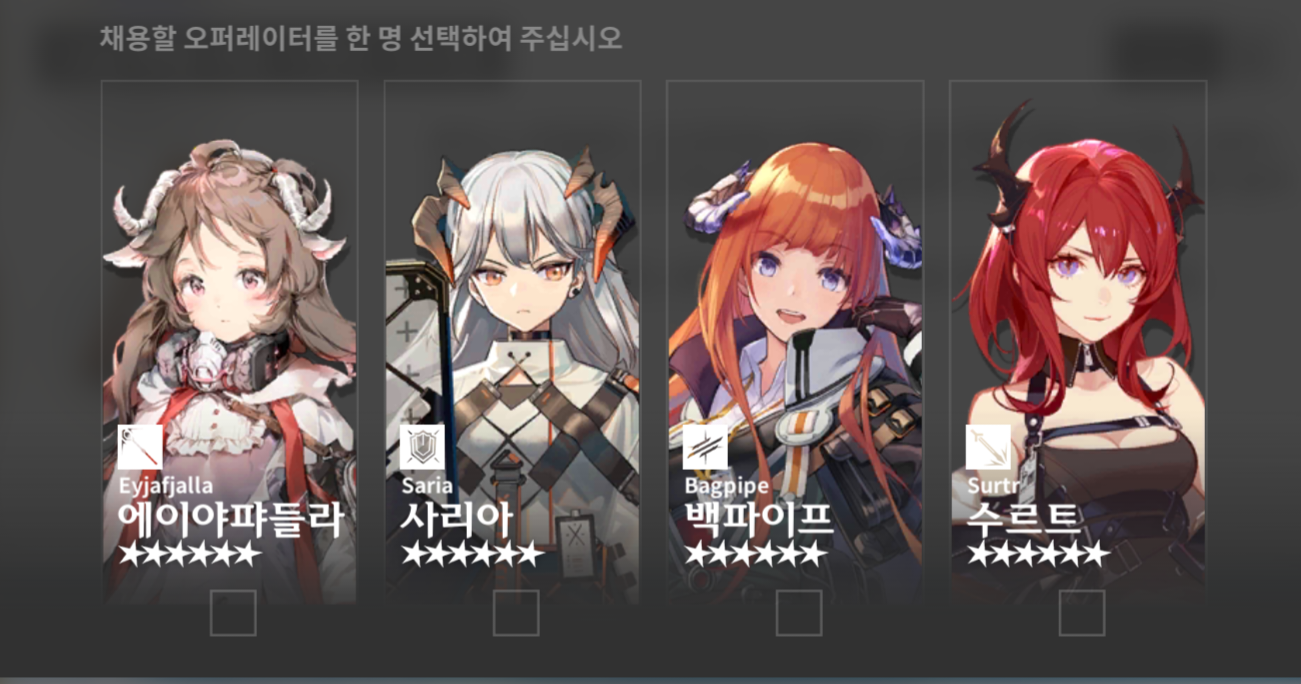Click the six-star rating under Eyjafjalla
The height and width of the screenshot is (684, 1301).
tap(189, 555)
